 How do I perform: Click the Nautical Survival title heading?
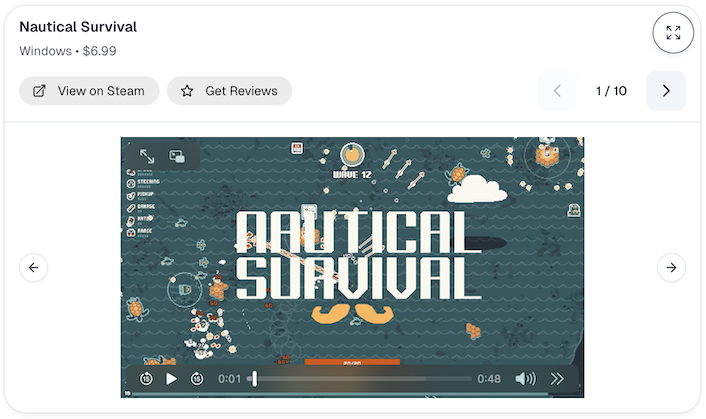78,27
